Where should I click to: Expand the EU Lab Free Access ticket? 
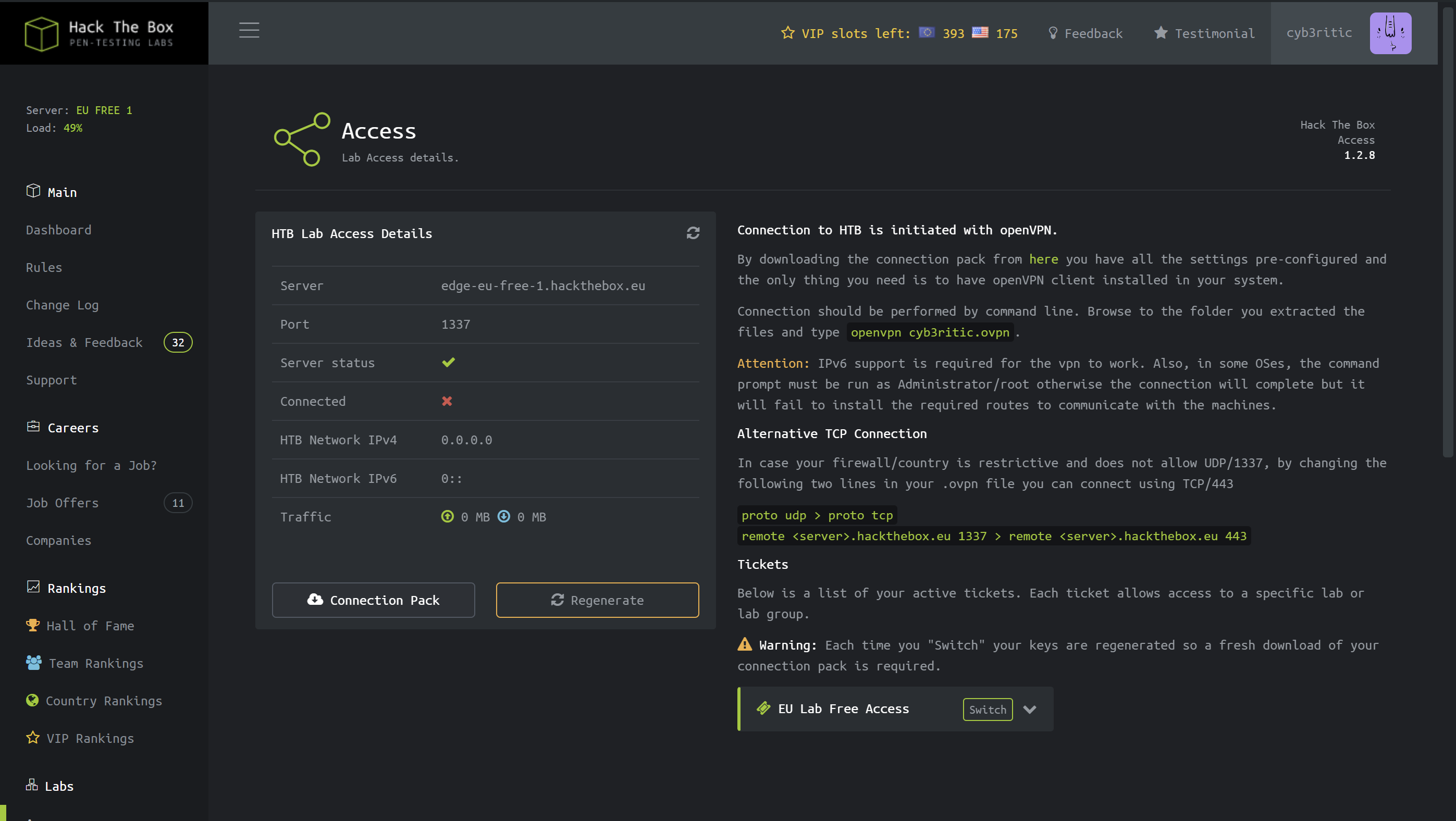click(x=1030, y=710)
